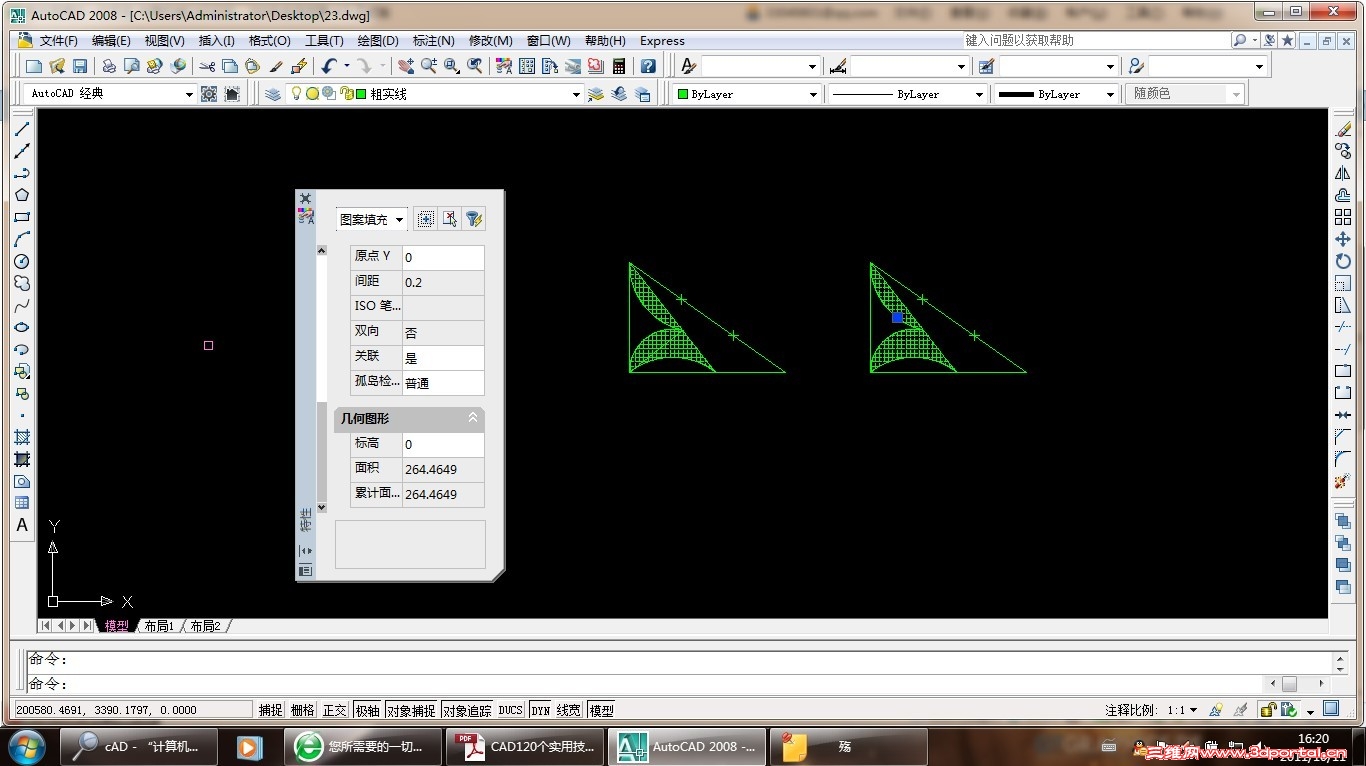Open the Windows Start menu
Screen dimensions: 1366x766
coord(26,746)
